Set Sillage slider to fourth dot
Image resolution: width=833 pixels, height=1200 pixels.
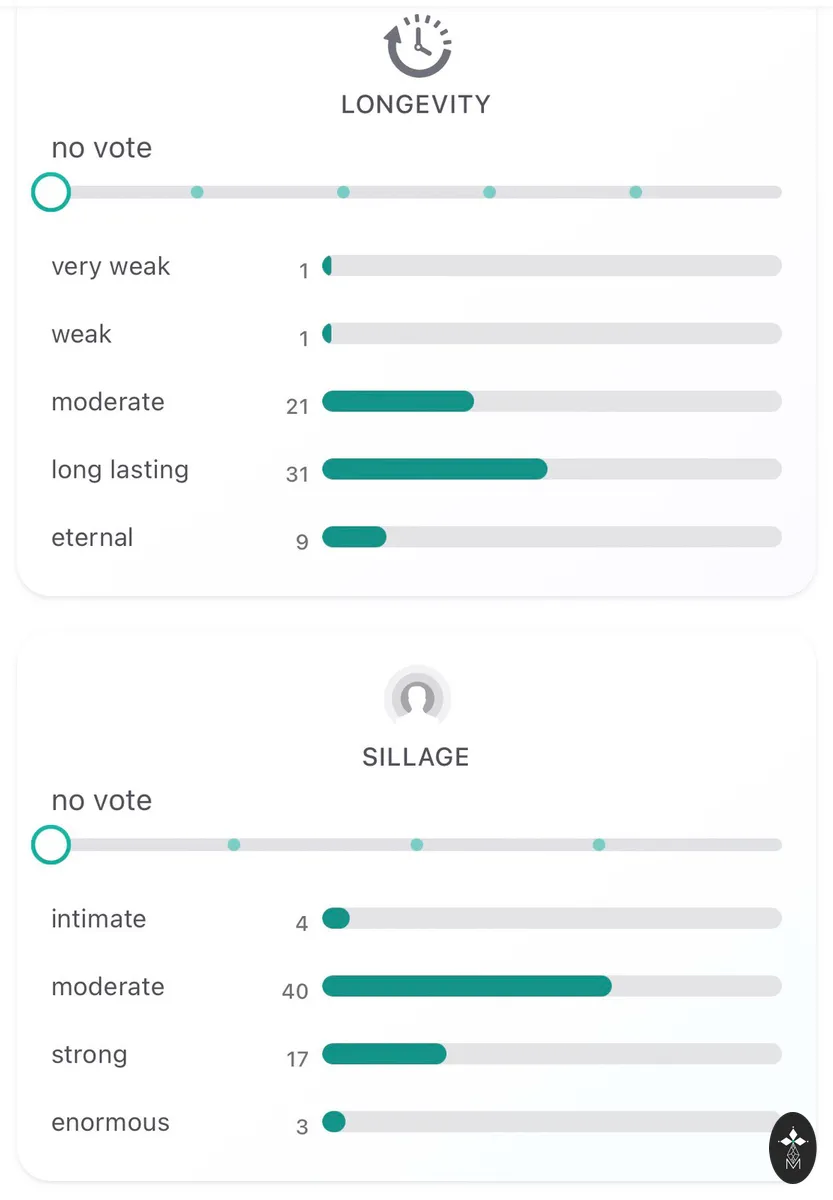[599, 845]
